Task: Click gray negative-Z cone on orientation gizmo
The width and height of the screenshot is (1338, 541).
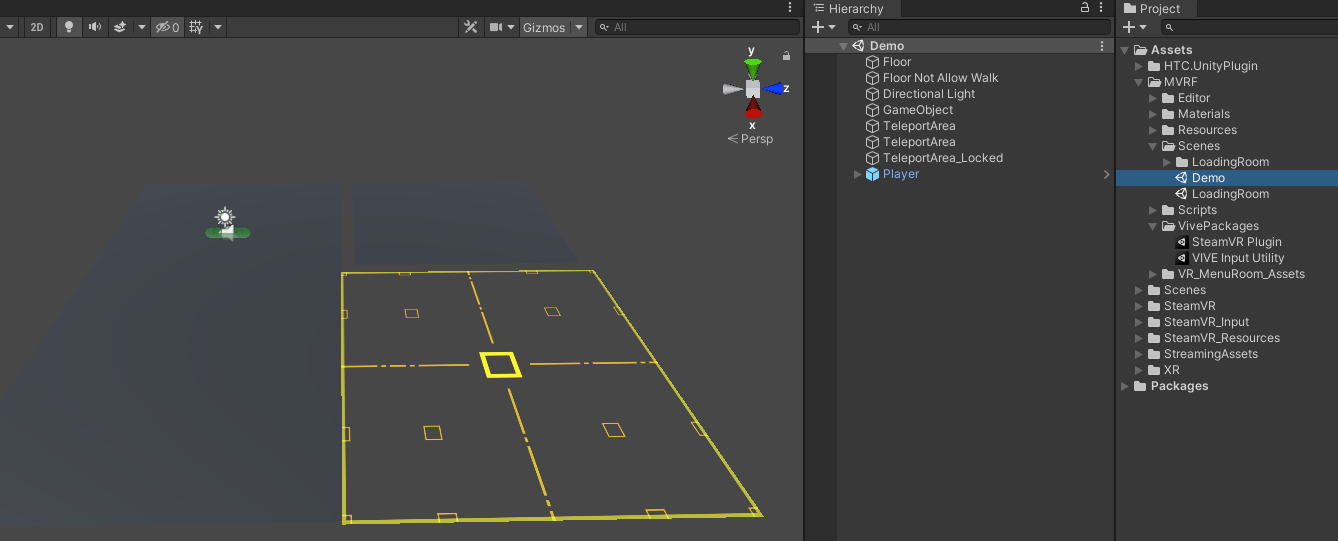Action: click(732, 89)
